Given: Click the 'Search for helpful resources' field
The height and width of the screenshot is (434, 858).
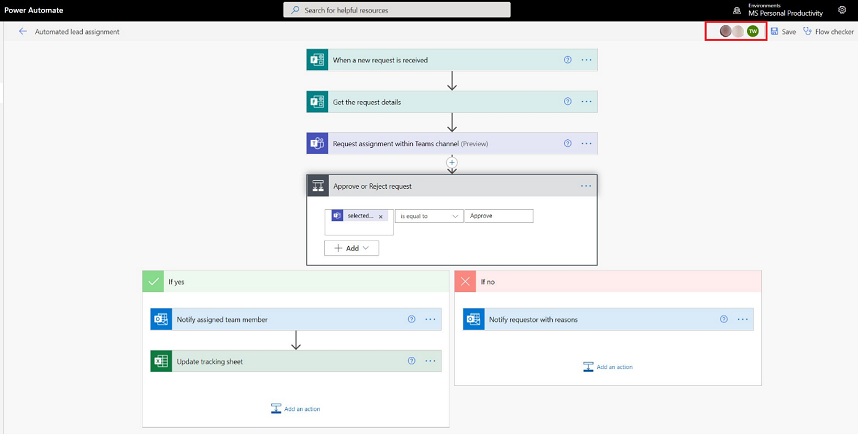Looking at the screenshot, I should 397,10.
